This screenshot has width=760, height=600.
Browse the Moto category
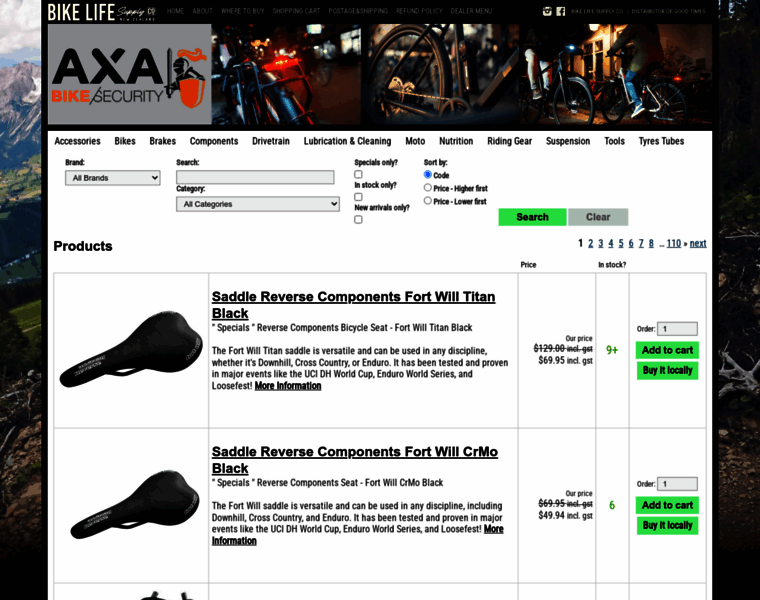pyautogui.click(x=415, y=141)
